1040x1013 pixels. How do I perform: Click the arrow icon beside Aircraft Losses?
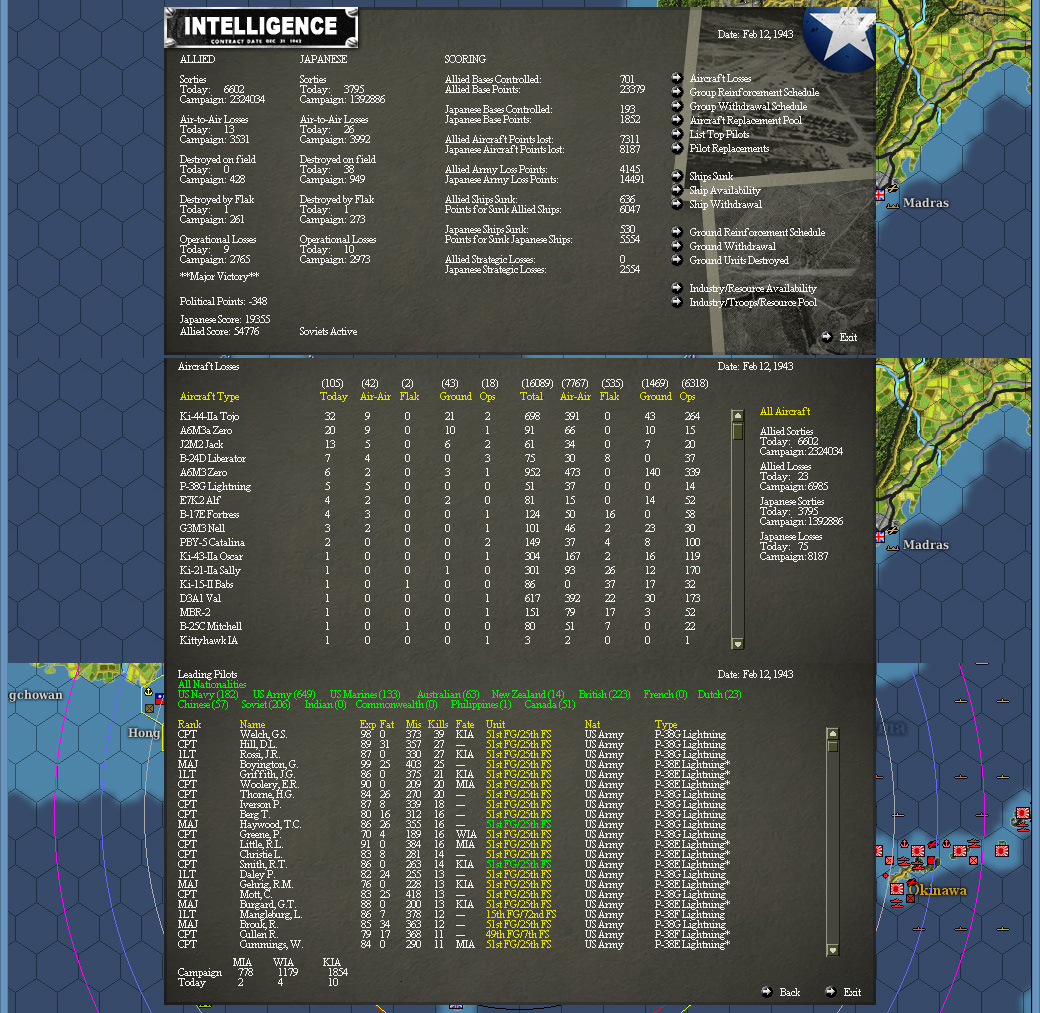[677, 78]
